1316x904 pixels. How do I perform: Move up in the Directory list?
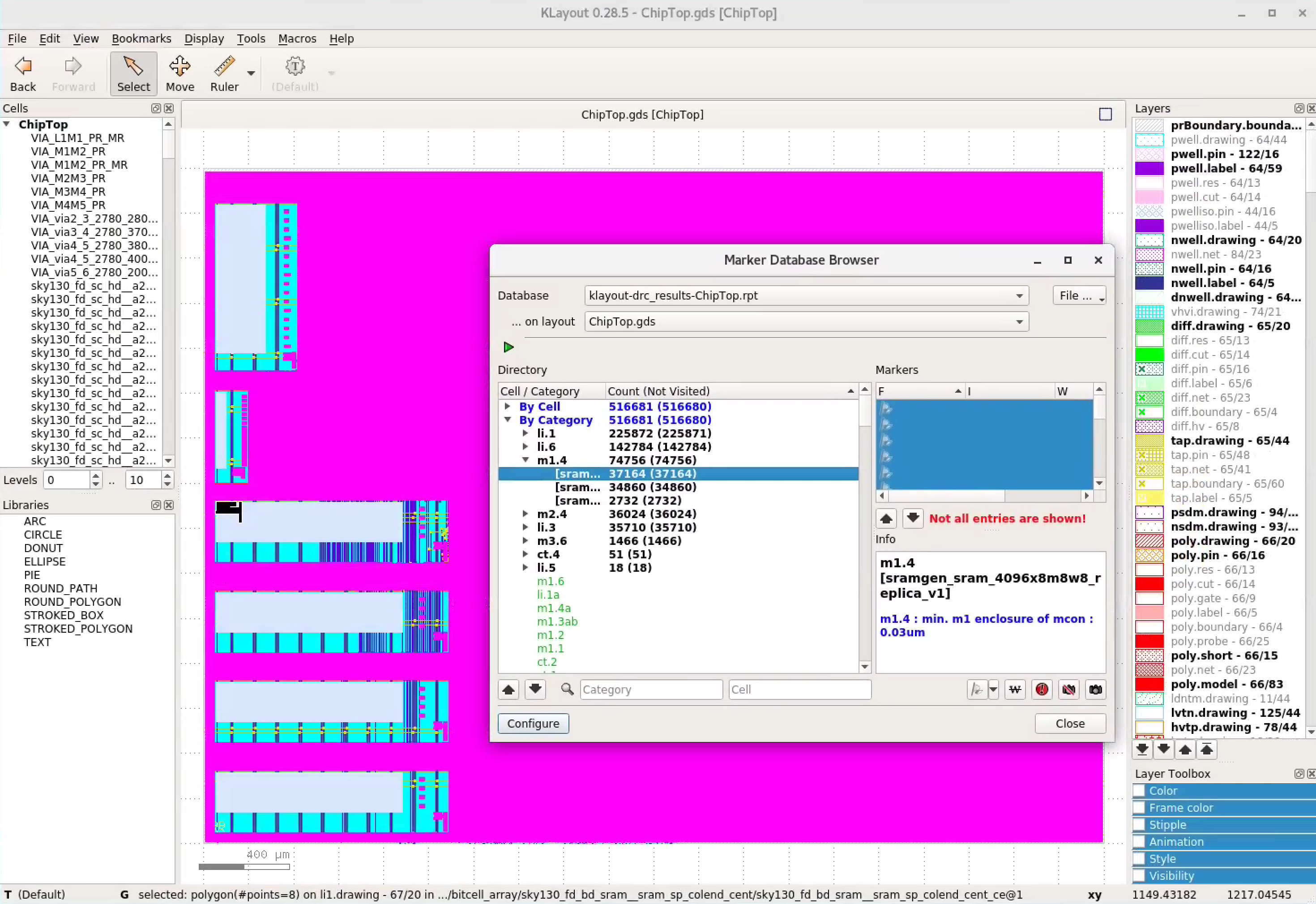508,690
